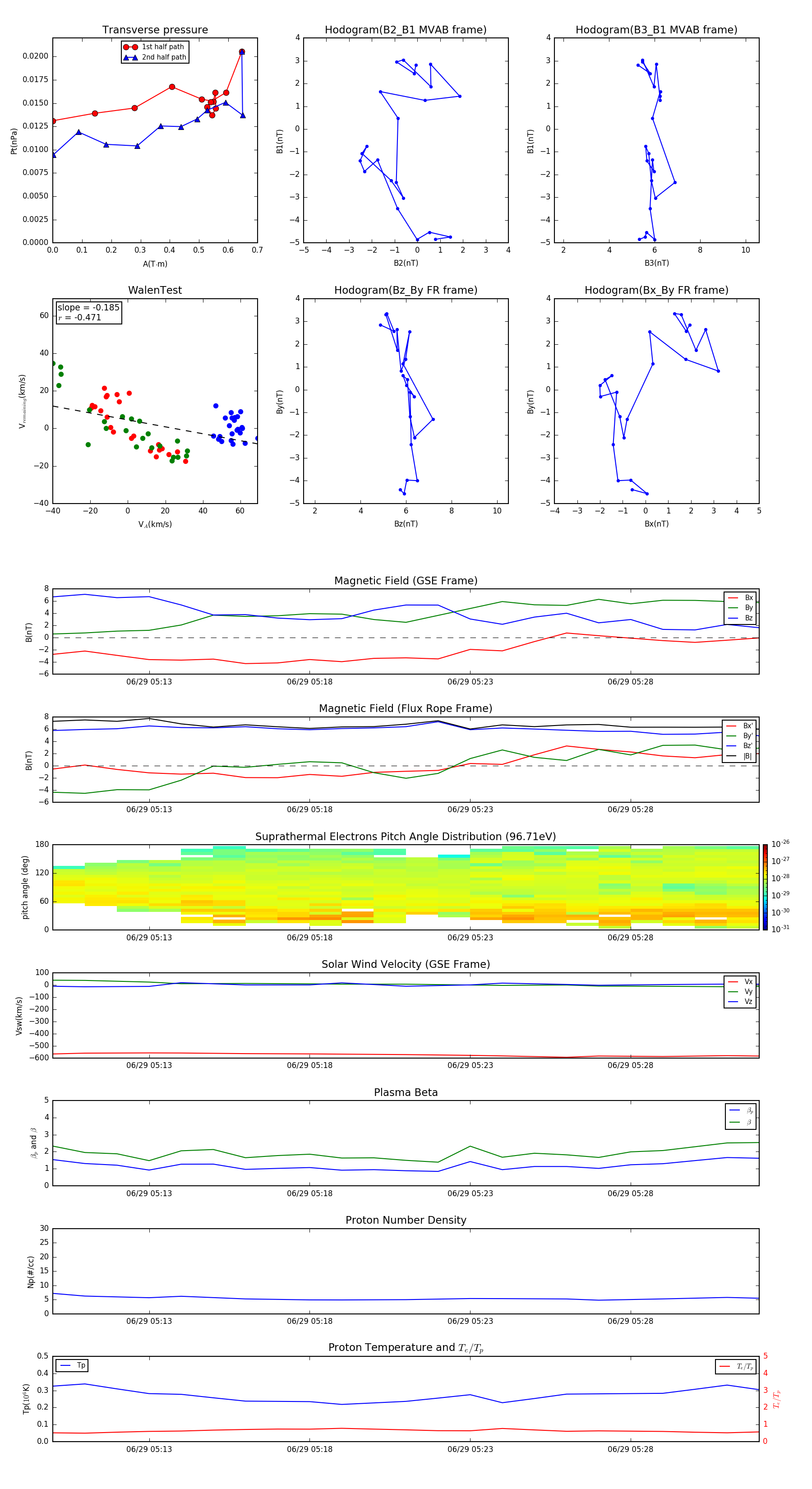Image resolution: width=812 pixels, height=1489 pixels.
Task: Click the 'B2(nT)' x-axis label
Action: click(406, 263)
